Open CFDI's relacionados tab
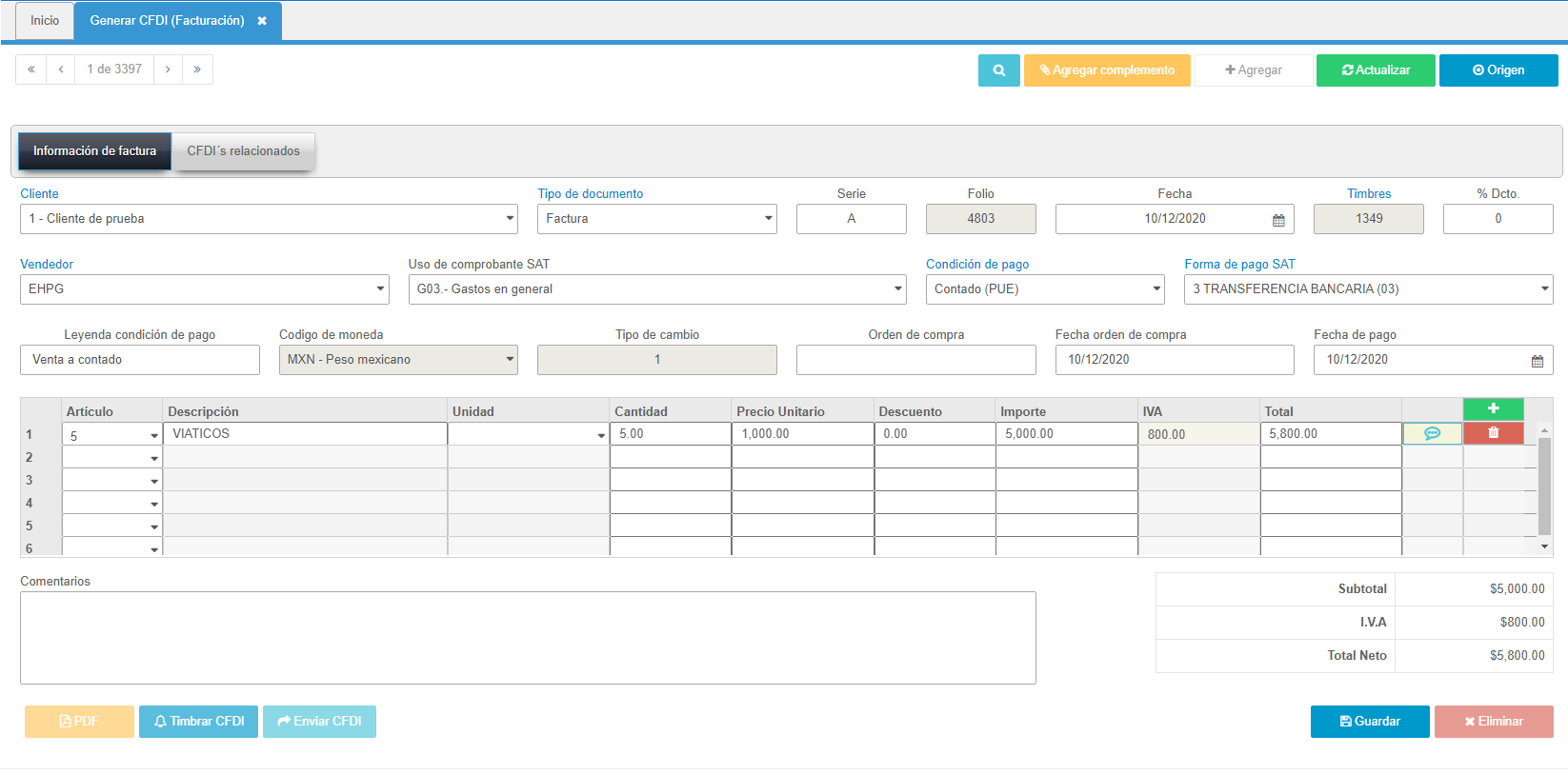 point(243,151)
